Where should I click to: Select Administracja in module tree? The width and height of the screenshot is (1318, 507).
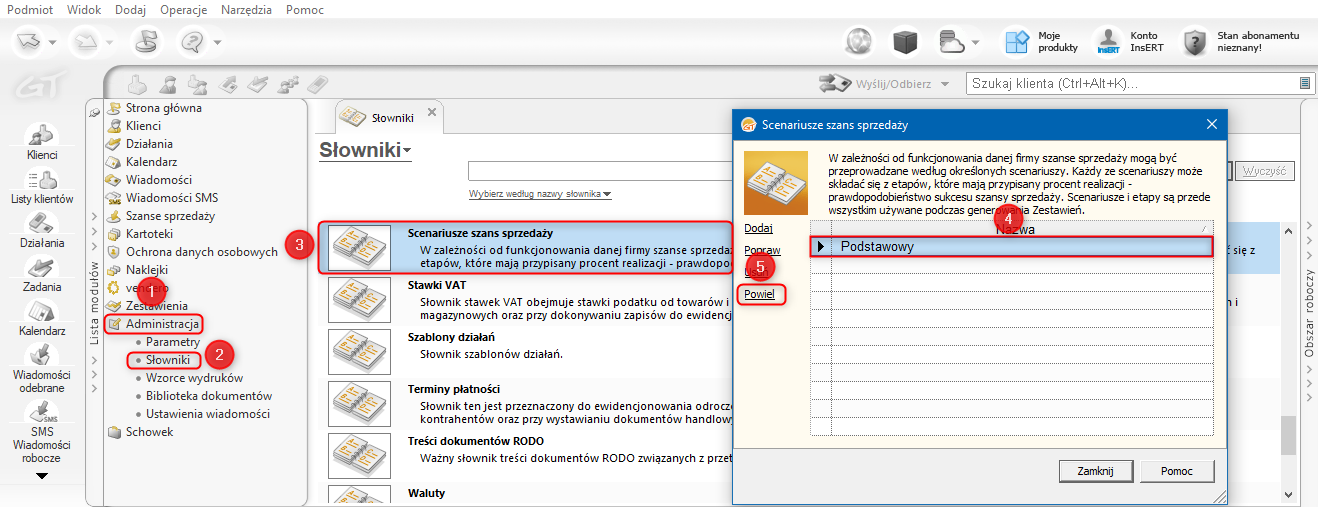tap(162, 324)
